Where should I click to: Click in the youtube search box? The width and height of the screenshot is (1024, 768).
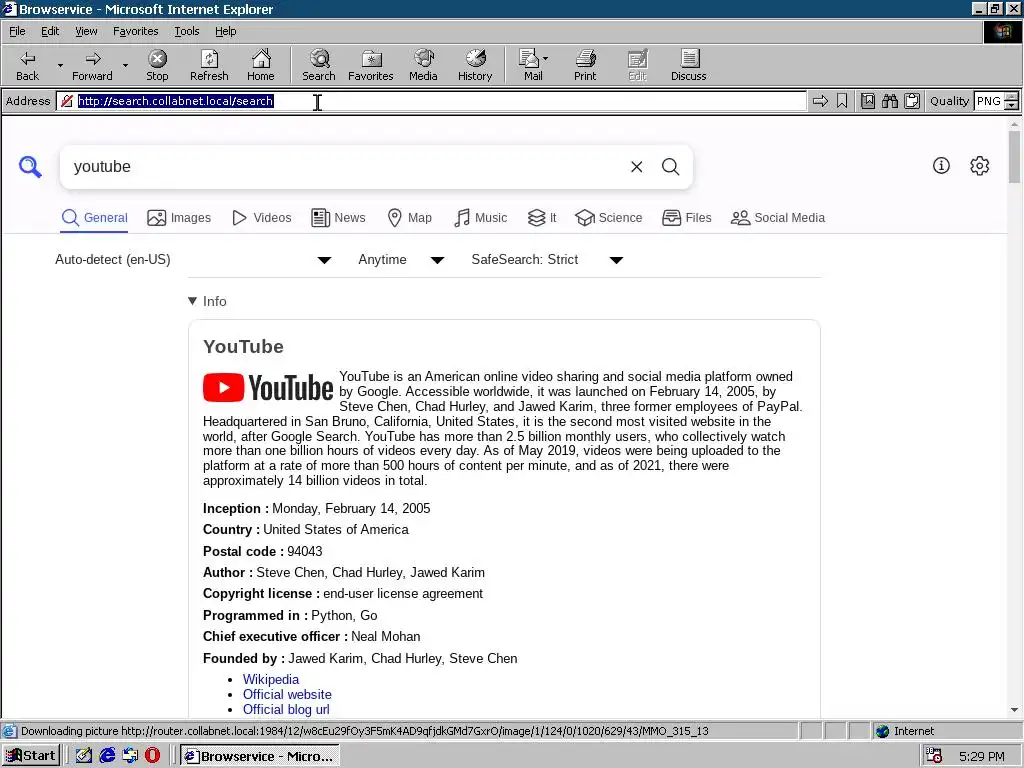(346, 167)
